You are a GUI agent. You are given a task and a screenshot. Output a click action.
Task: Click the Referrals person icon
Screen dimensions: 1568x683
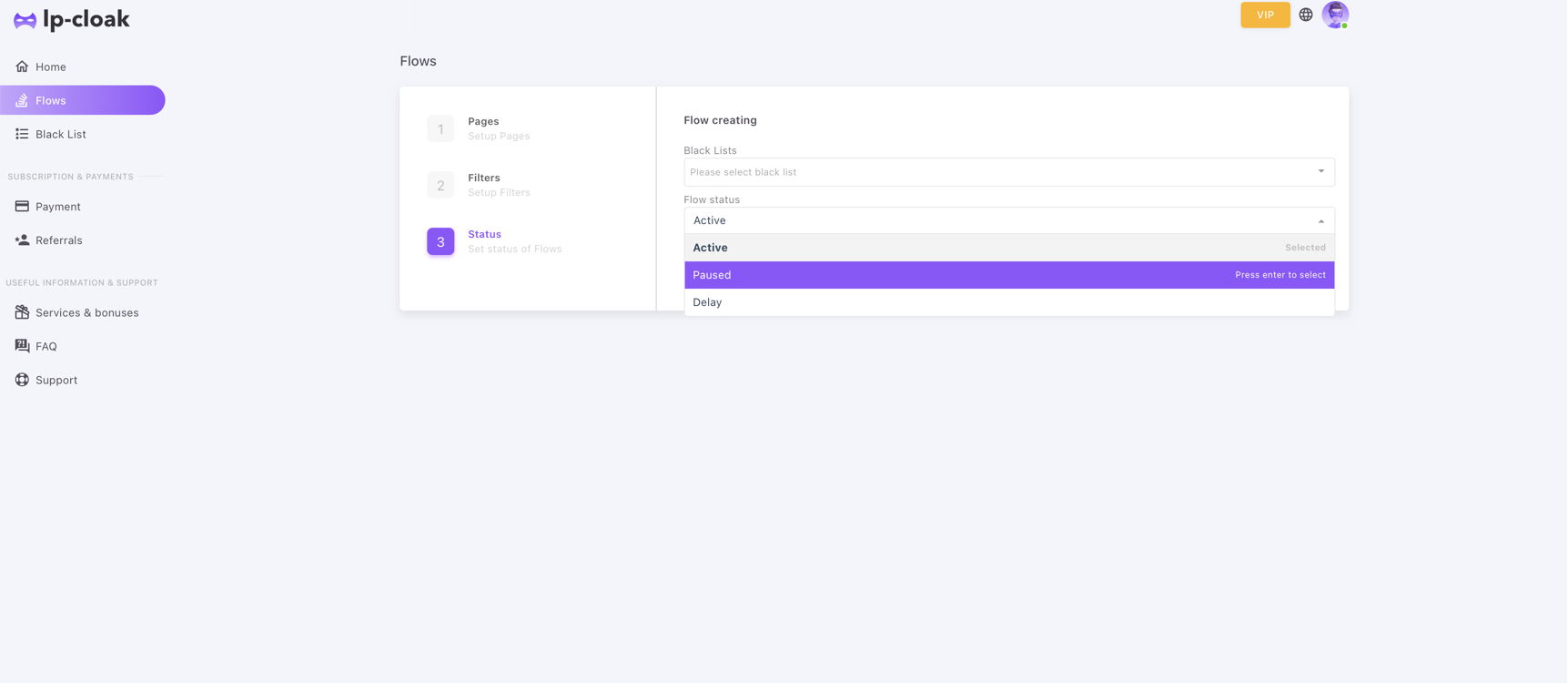(22, 240)
